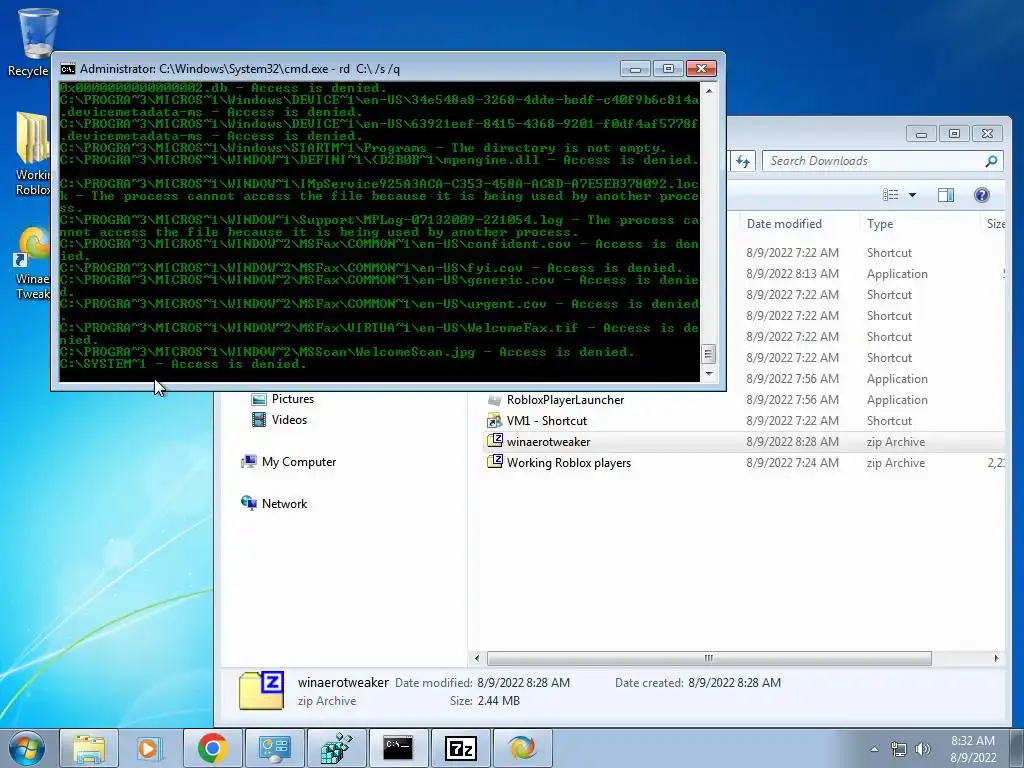Launch Windows Media Player from the taskbar
1024x768 pixels.
150,748
